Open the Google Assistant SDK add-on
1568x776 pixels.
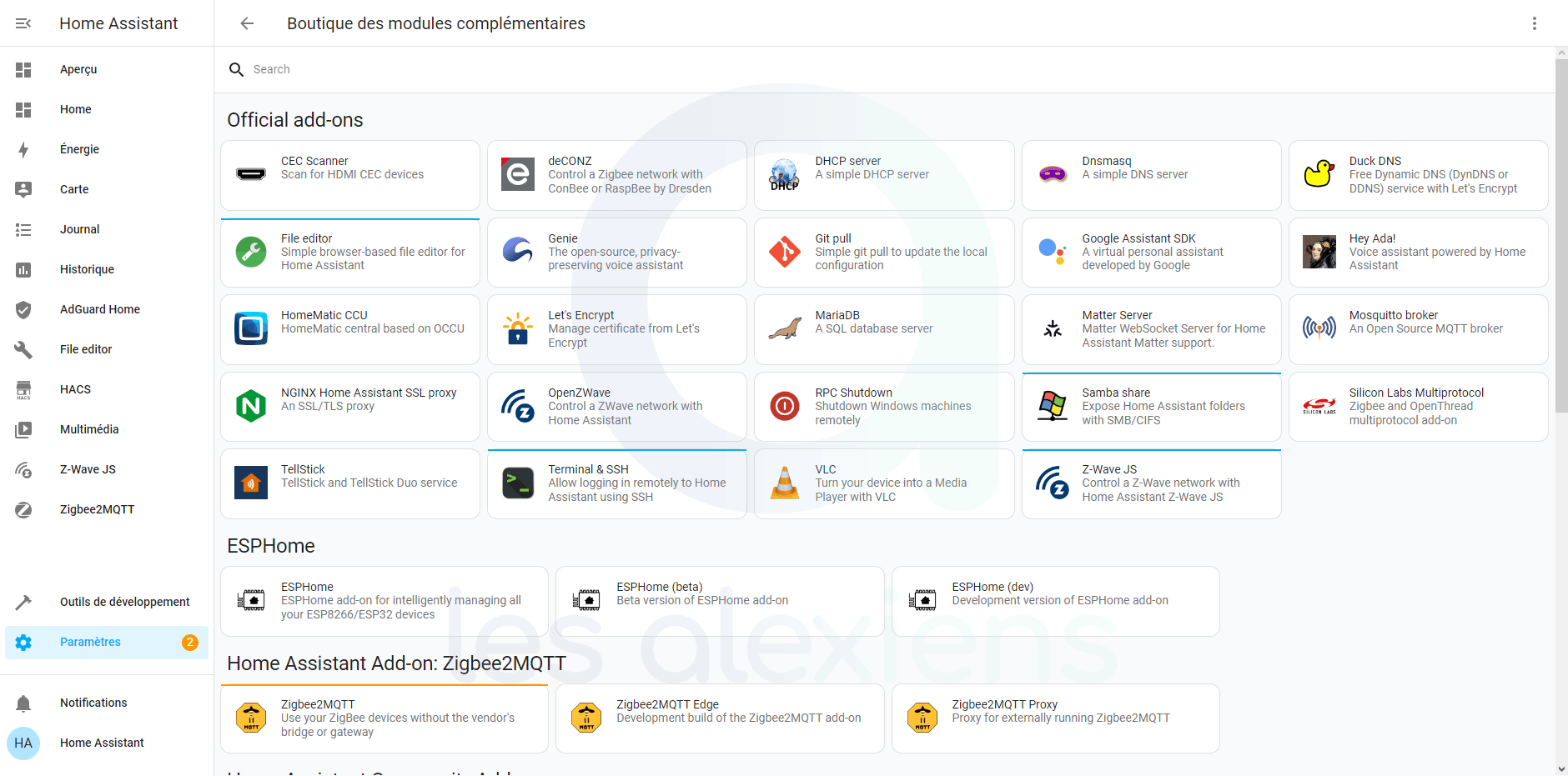pyautogui.click(x=1151, y=253)
